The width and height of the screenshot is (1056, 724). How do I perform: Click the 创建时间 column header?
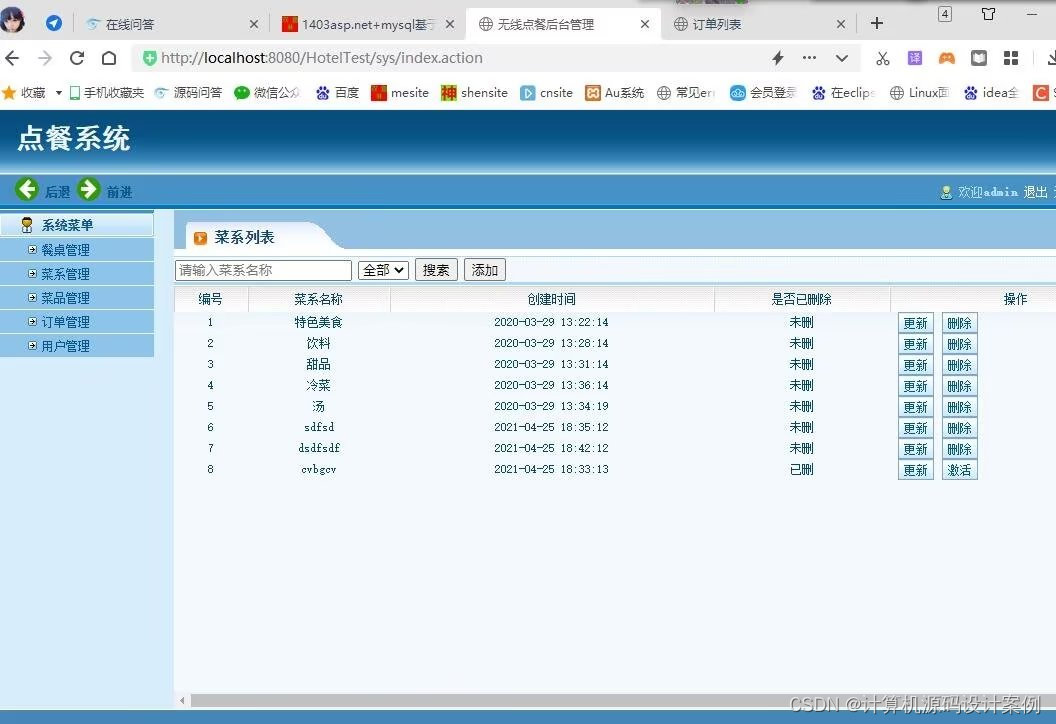pos(552,299)
